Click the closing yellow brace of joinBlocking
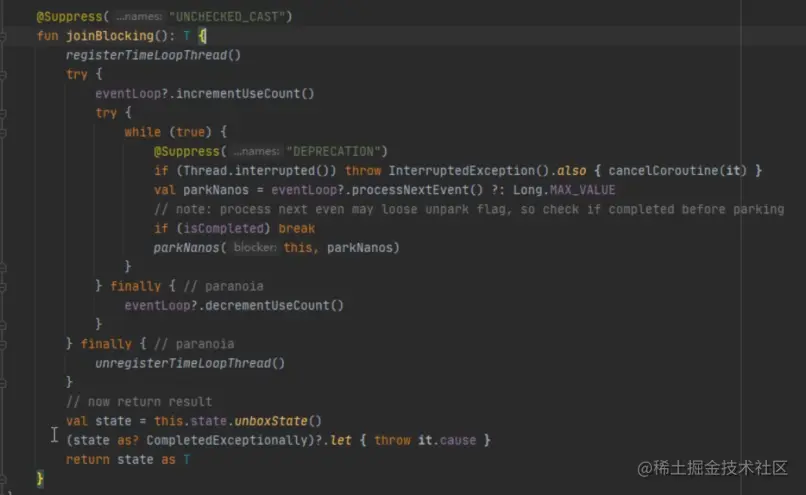The width and height of the screenshot is (806, 495). click(40, 479)
